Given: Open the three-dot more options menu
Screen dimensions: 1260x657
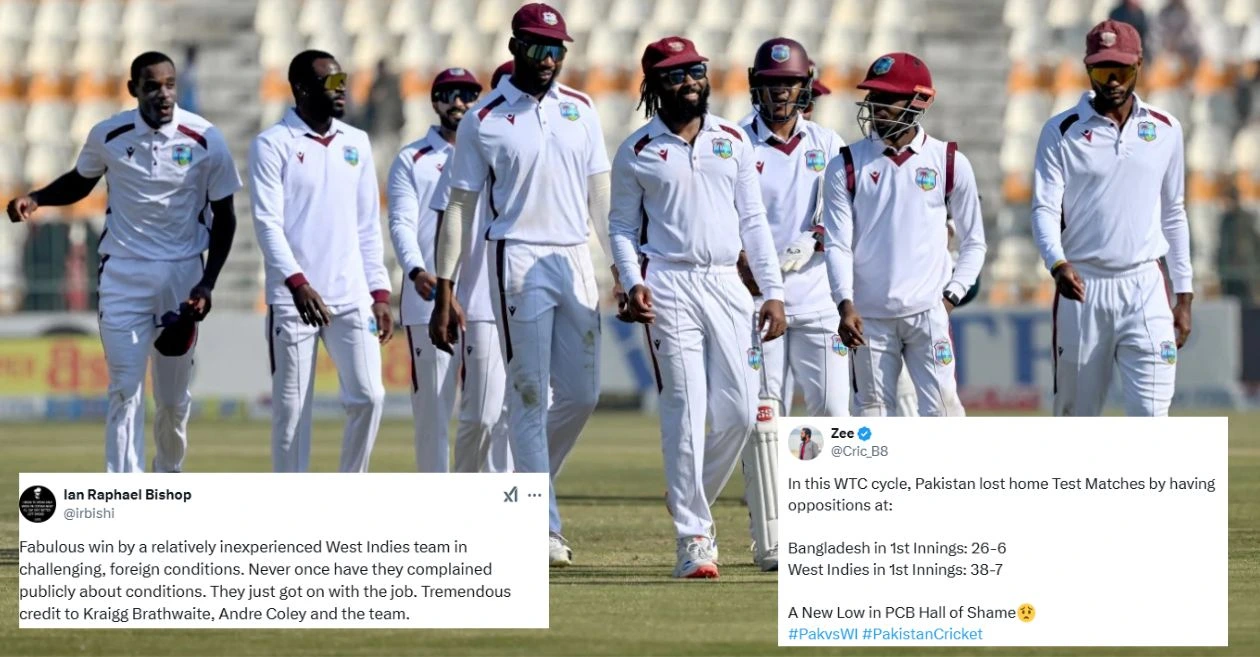Looking at the screenshot, I should [x=535, y=494].
